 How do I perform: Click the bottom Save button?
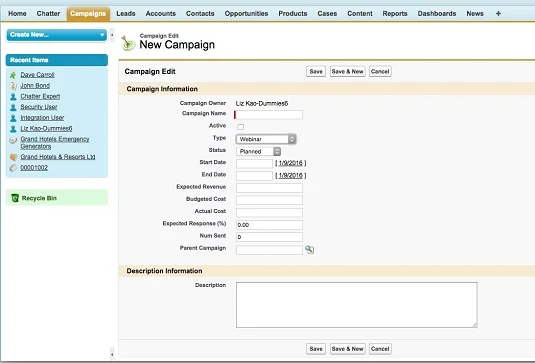tap(316, 349)
